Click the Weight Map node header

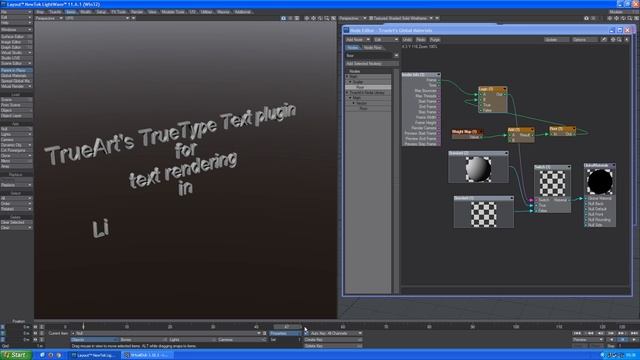pyautogui.click(x=467, y=132)
